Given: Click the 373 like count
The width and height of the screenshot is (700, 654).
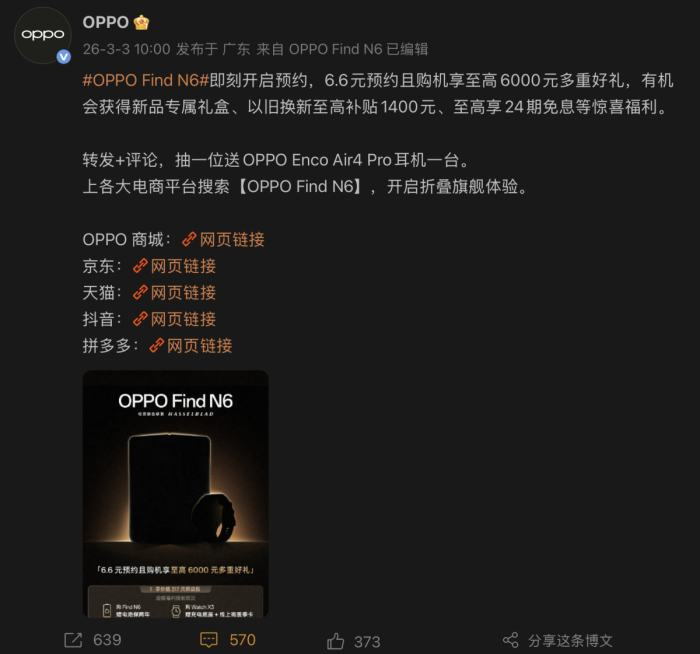Looking at the screenshot, I should pyautogui.click(x=367, y=642).
